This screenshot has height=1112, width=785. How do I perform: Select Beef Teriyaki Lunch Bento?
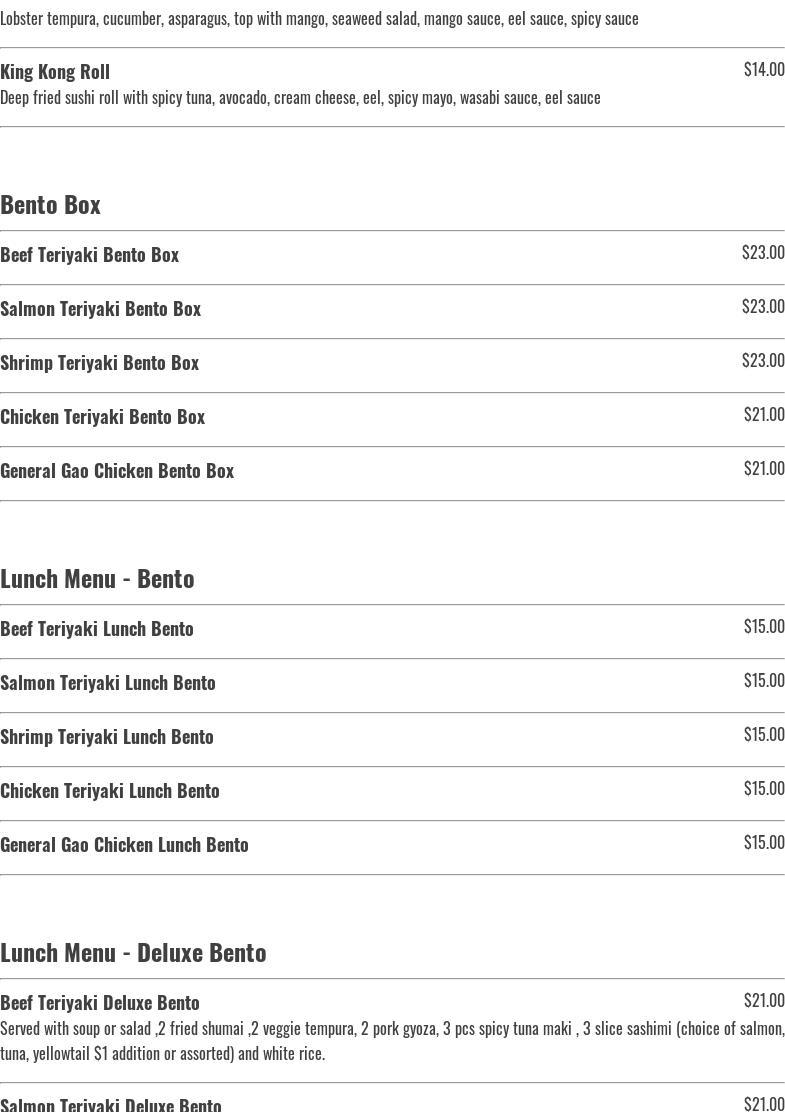tap(97, 629)
